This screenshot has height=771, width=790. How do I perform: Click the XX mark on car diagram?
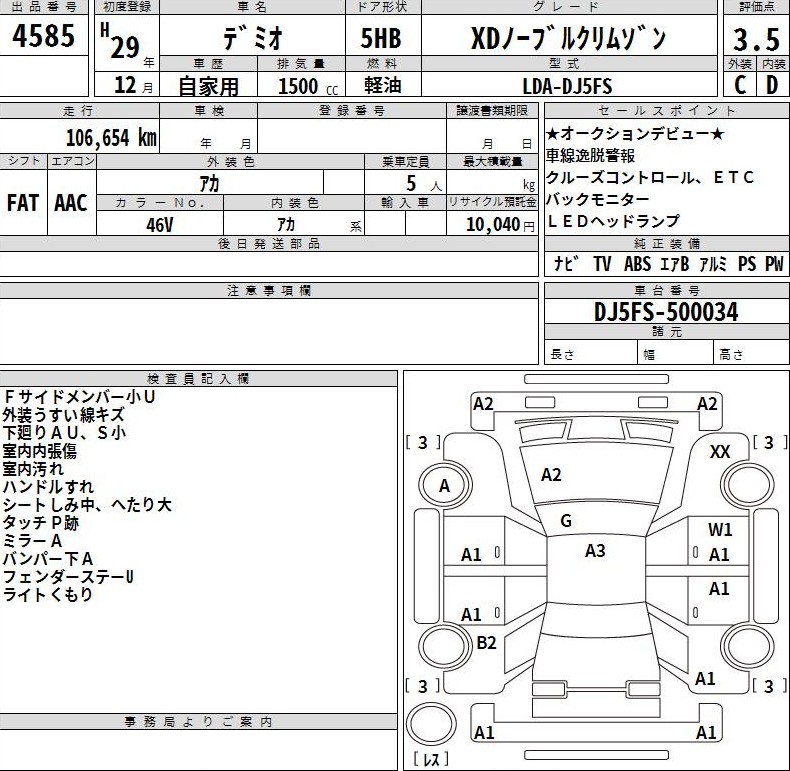pos(720,452)
